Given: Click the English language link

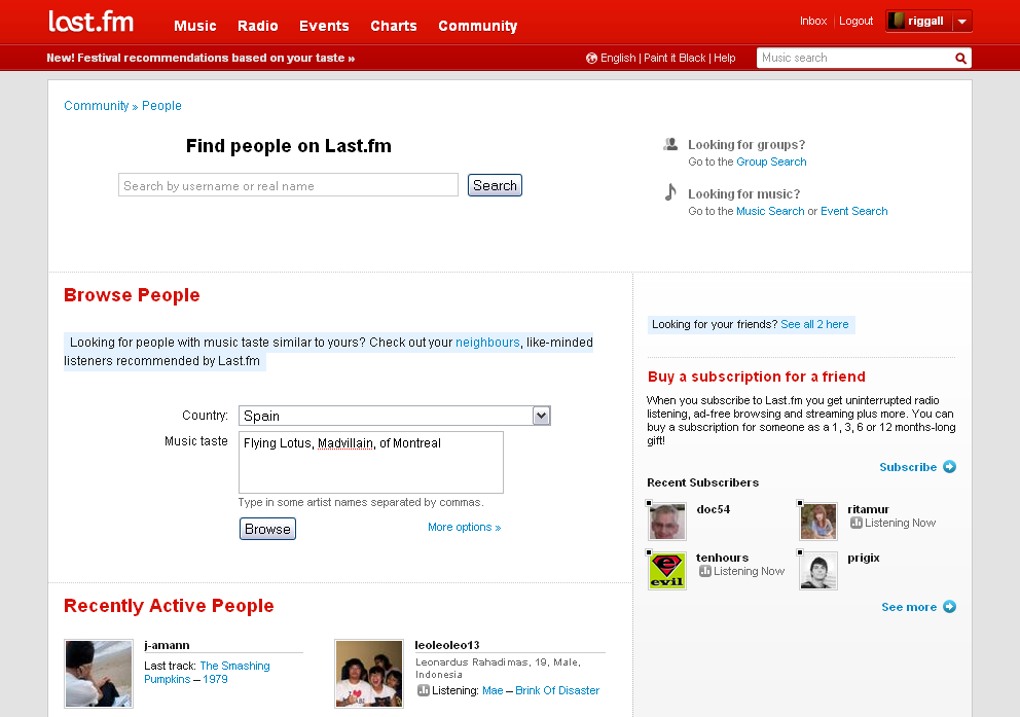Looking at the screenshot, I should tap(618, 58).
